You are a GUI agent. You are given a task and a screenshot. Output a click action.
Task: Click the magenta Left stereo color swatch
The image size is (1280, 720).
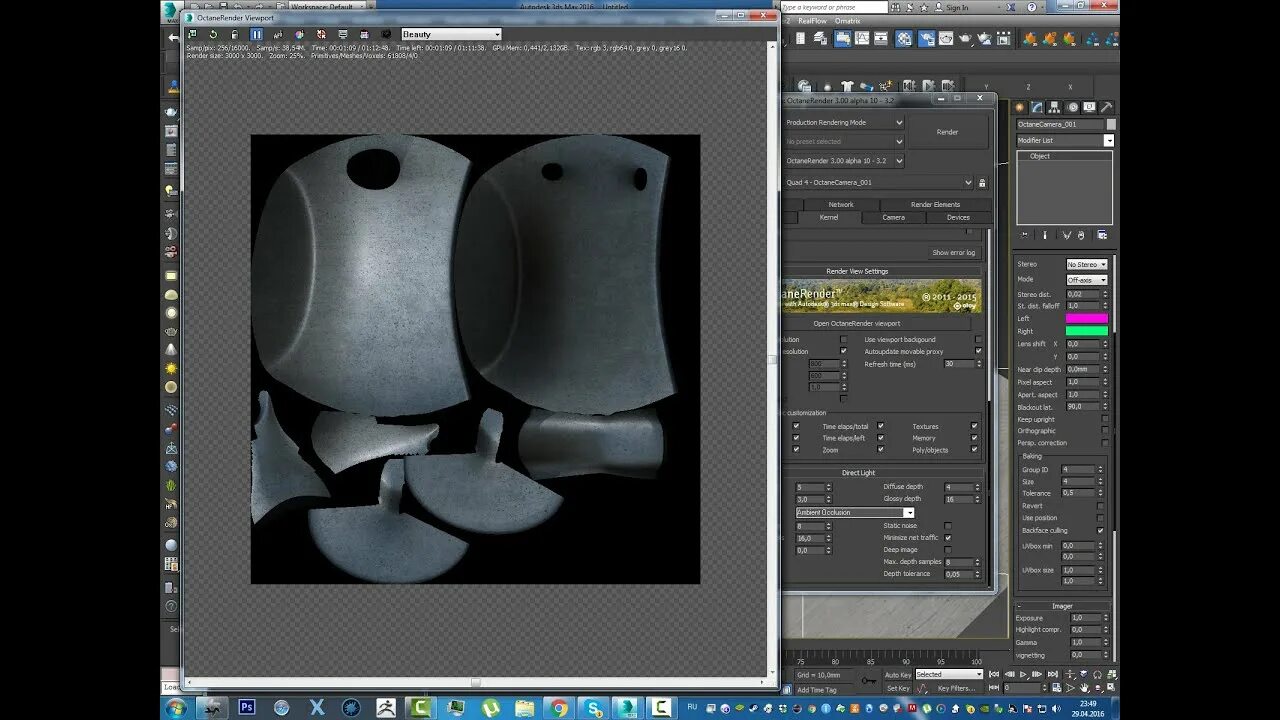point(1086,318)
